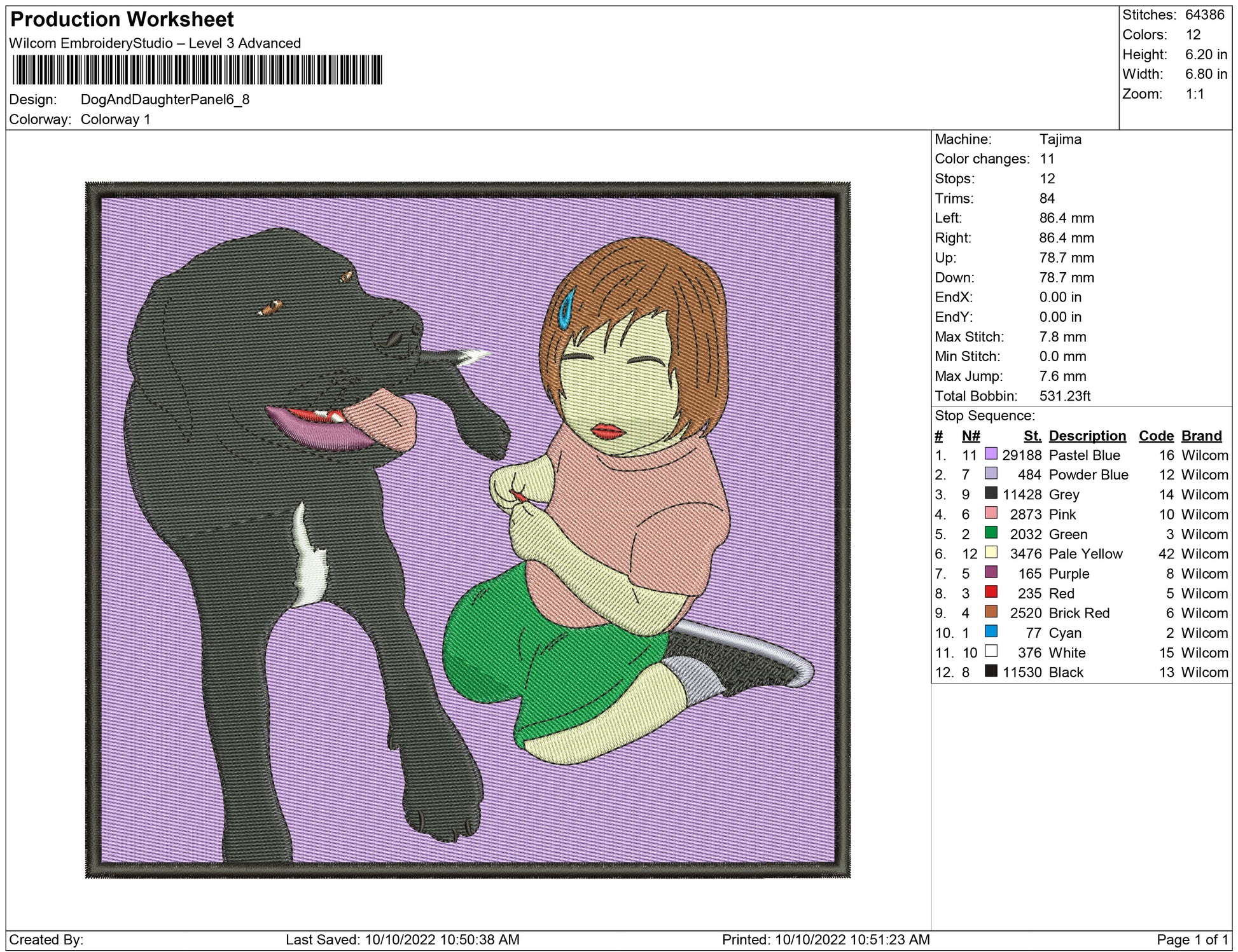This screenshot has height=952, width=1238.
Task: Click the Pink color swatch
Action: coord(991,513)
